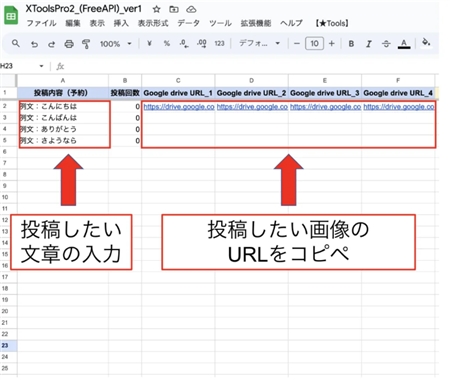Move document to folder icon
Viewport: 450px width, 380px height.
coord(174,9)
